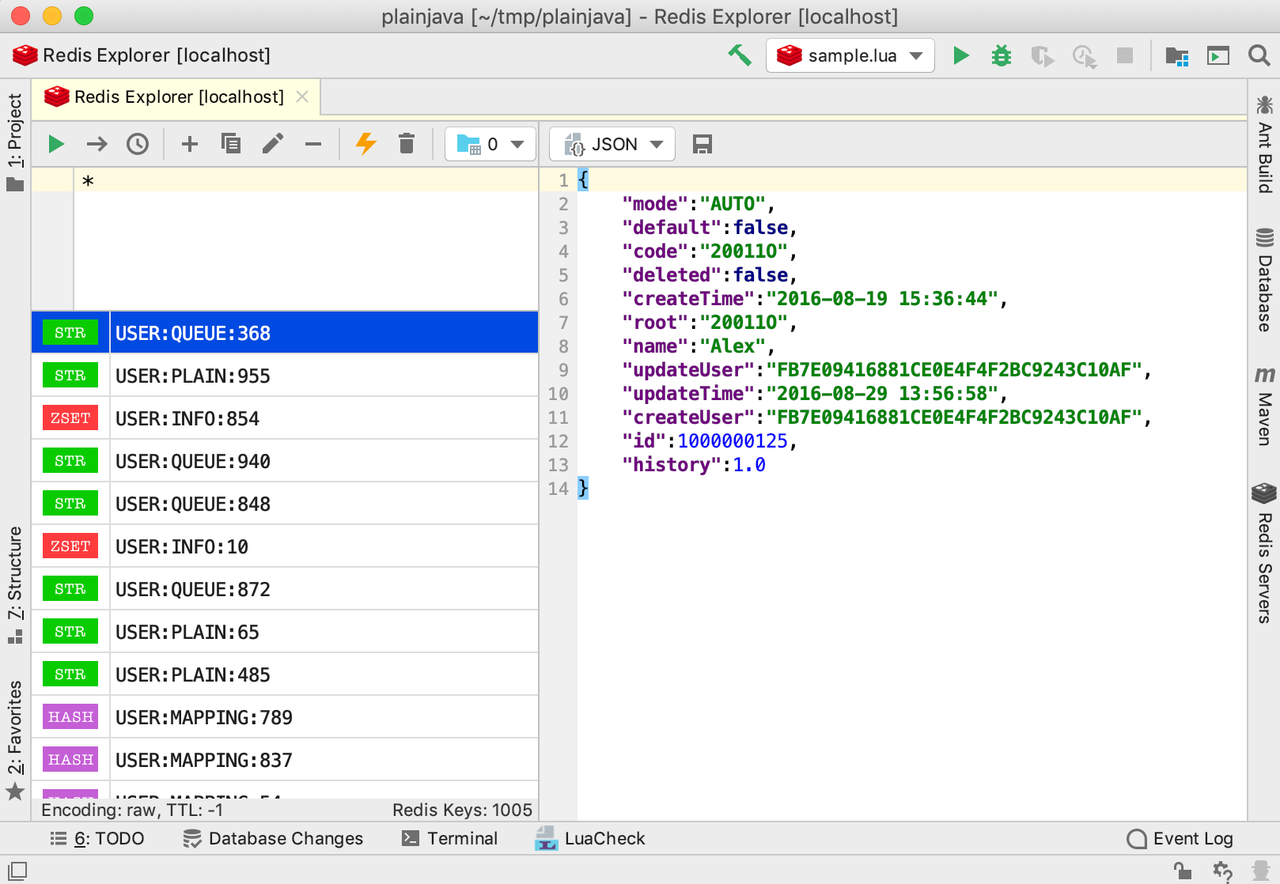The height and width of the screenshot is (884, 1280).
Task: Expand the sample.lua run configuration dropdown
Action: [x=850, y=56]
